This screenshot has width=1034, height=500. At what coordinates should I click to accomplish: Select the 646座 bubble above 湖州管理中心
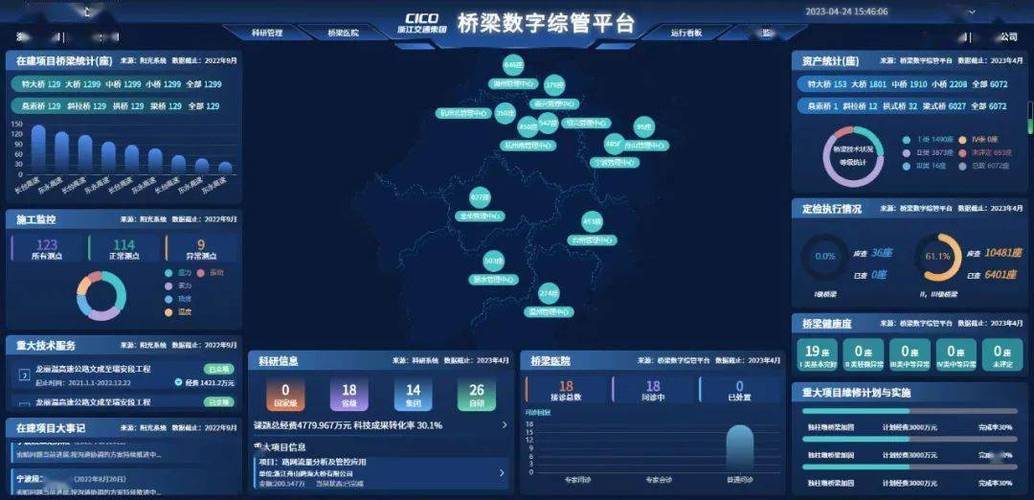(x=512, y=65)
